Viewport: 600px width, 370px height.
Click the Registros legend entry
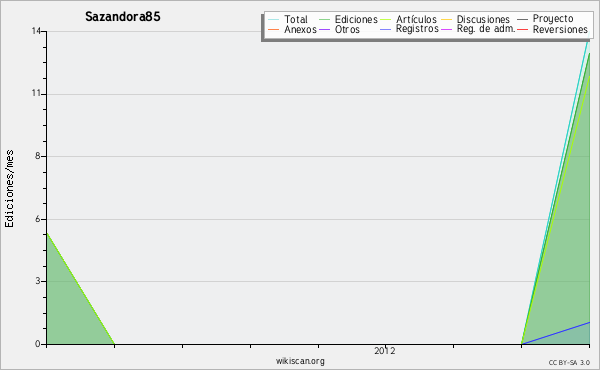point(409,29)
